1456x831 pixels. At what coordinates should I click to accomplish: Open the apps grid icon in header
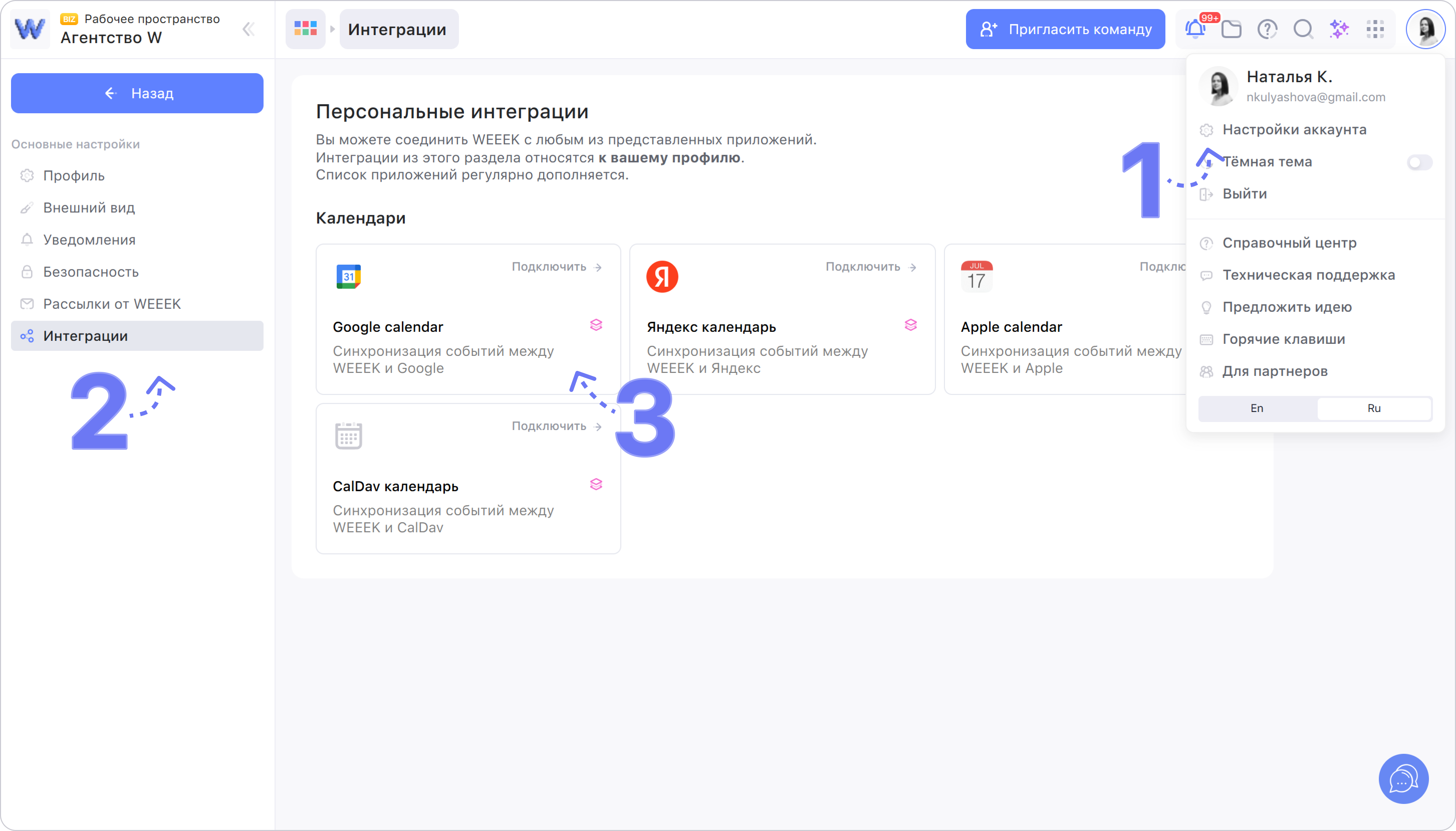point(1375,29)
